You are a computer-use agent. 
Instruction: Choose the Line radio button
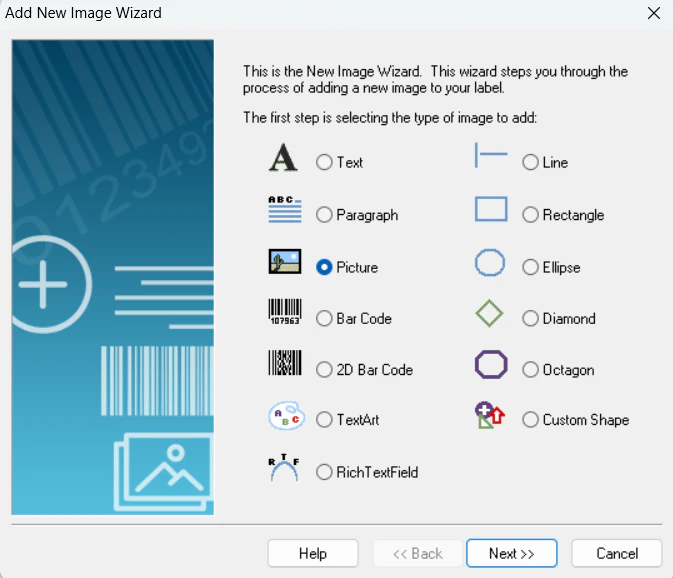[531, 162]
